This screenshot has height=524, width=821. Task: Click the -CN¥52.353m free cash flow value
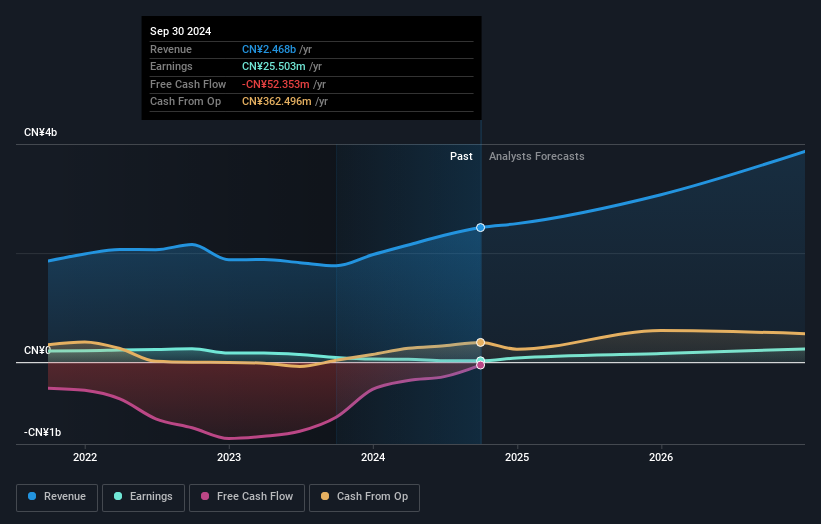[275, 84]
